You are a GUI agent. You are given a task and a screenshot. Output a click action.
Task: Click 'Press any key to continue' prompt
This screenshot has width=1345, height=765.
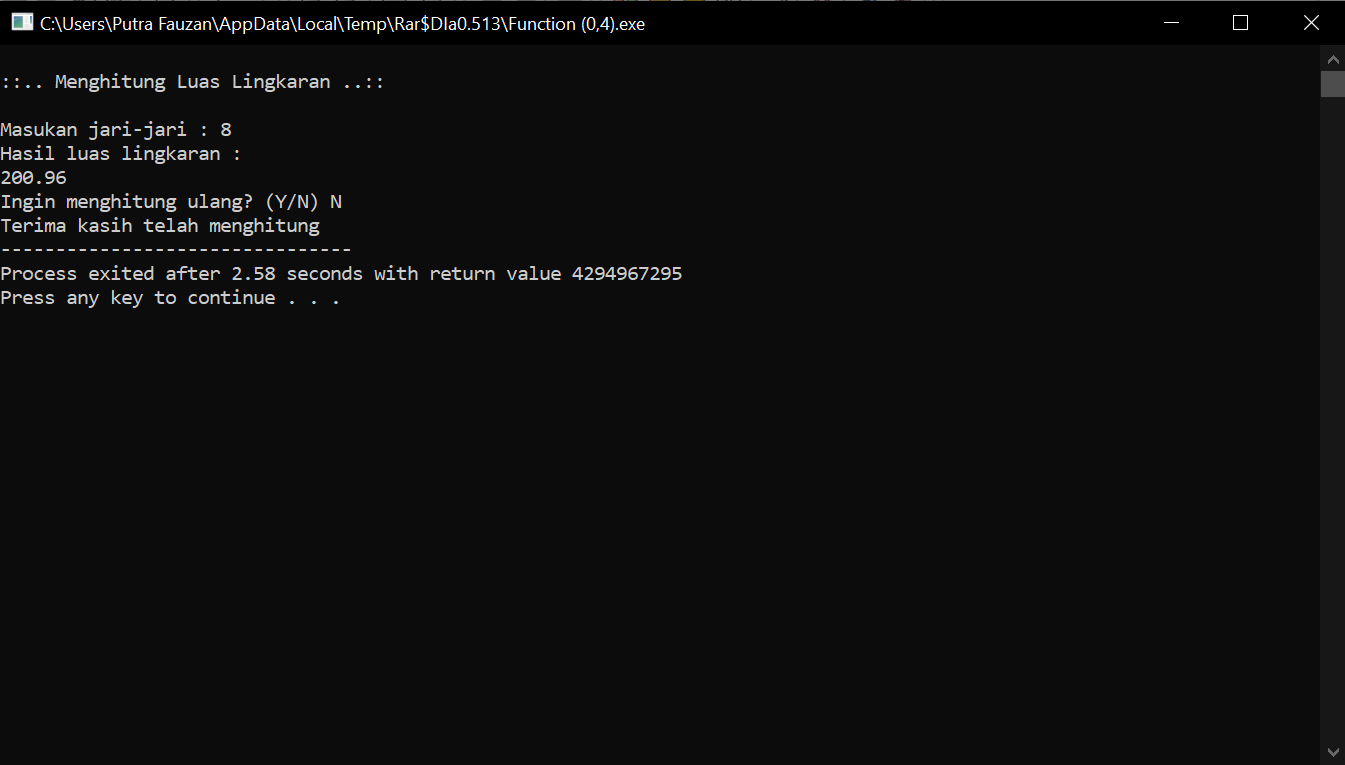170,297
